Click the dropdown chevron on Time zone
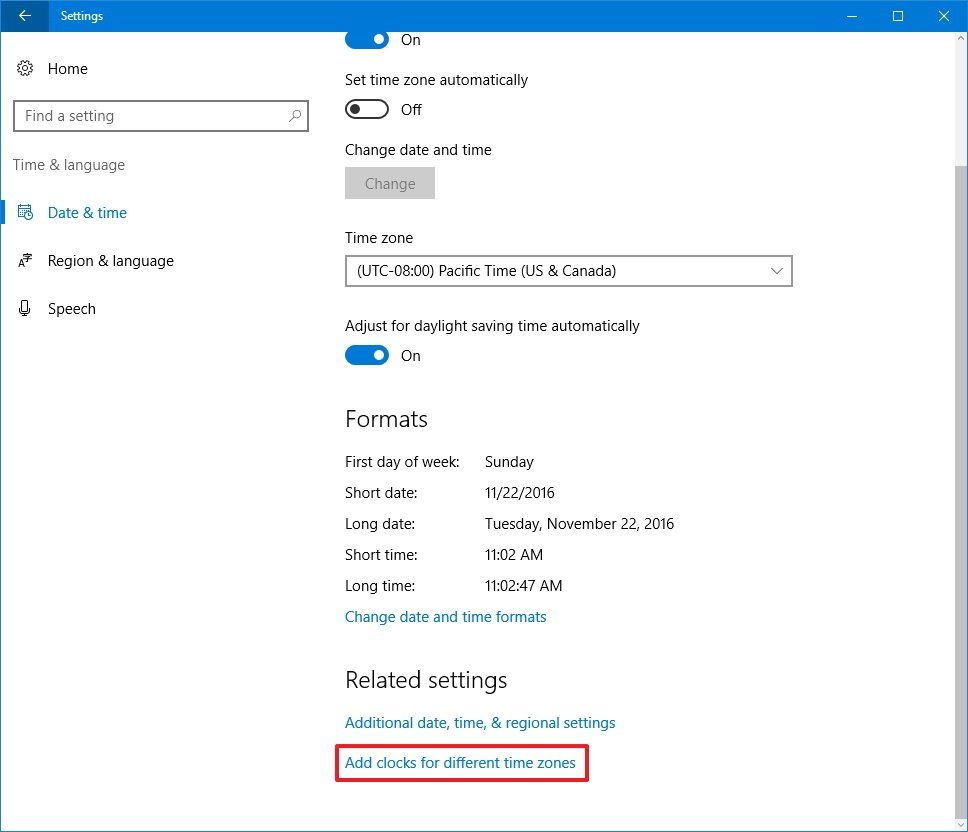 [776, 271]
